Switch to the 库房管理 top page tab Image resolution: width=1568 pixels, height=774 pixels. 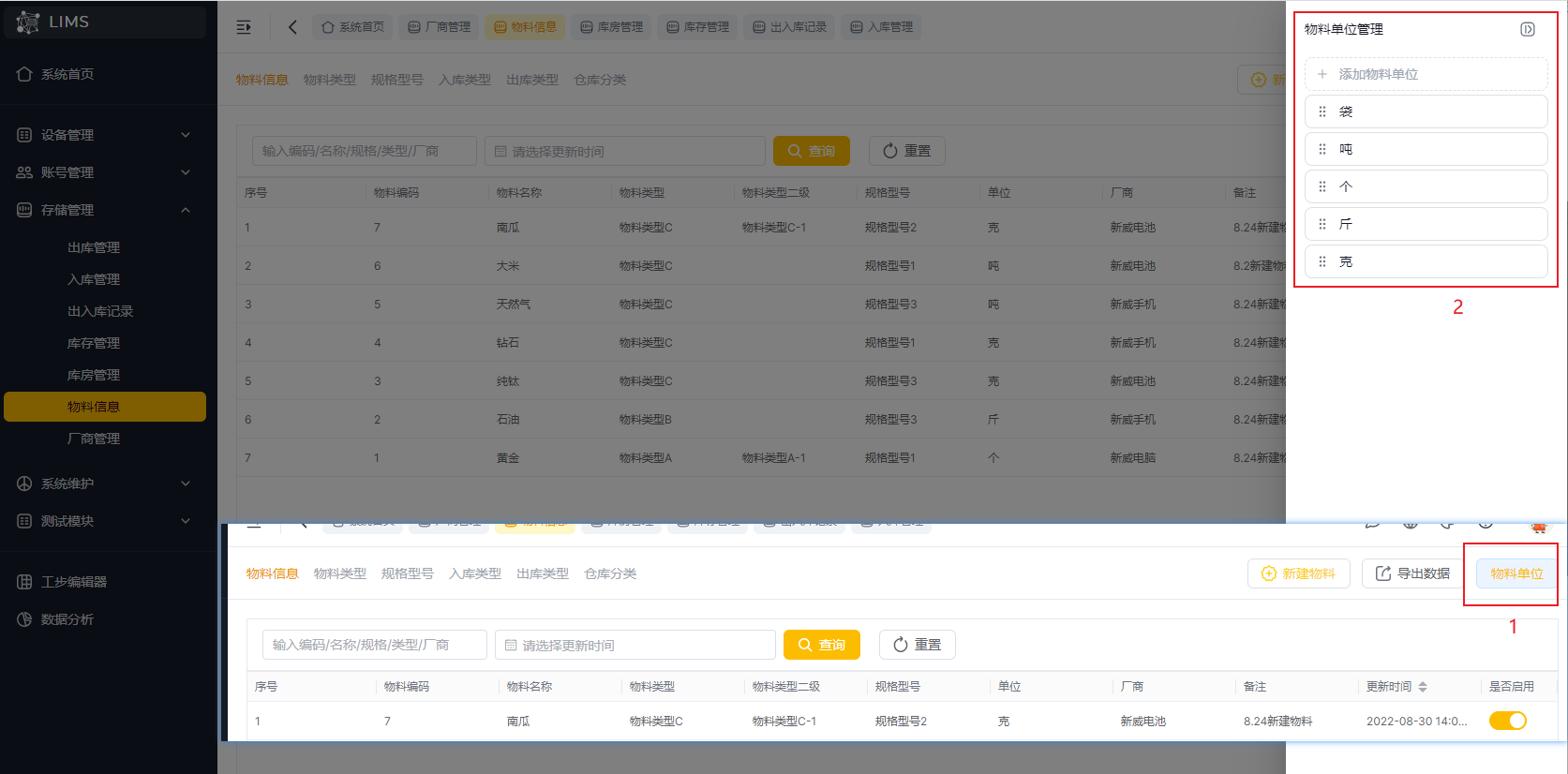pyautogui.click(x=612, y=27)
